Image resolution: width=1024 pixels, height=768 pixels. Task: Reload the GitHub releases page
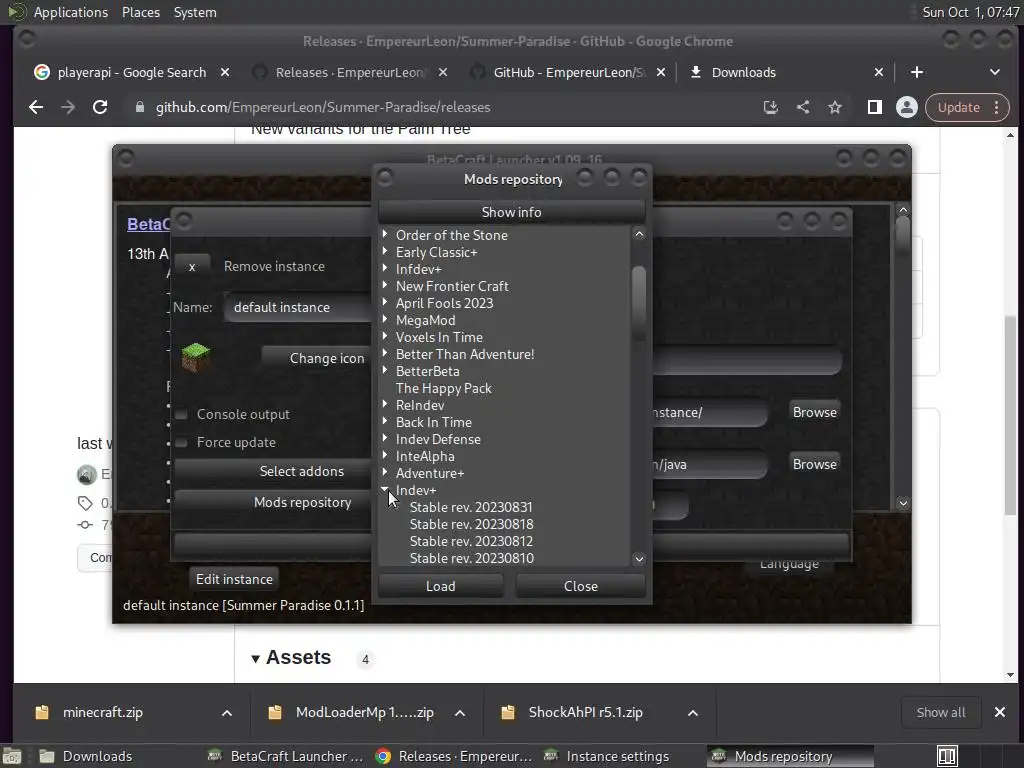pos(100,107)
